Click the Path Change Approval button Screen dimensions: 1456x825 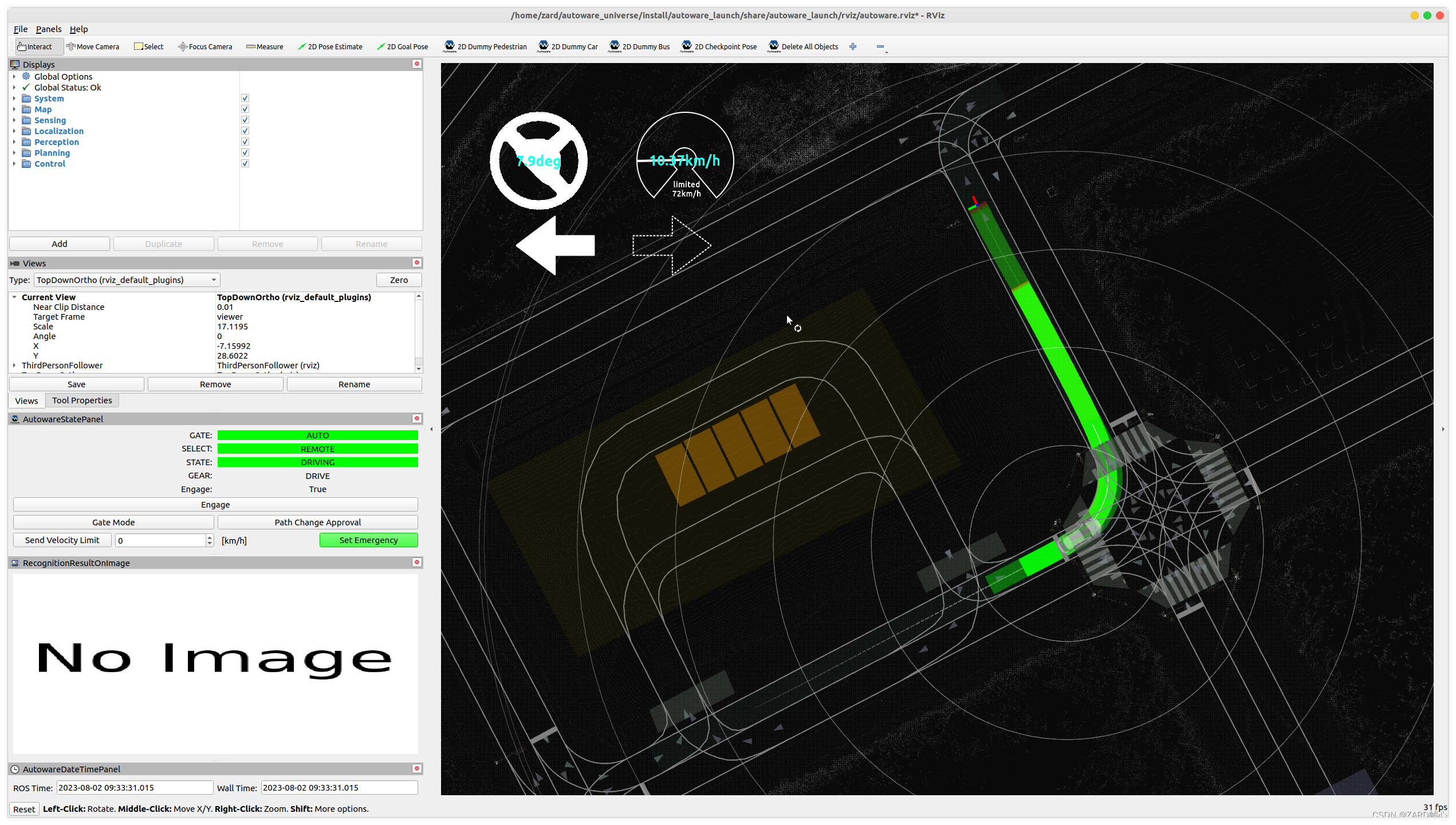pos(317,522)
